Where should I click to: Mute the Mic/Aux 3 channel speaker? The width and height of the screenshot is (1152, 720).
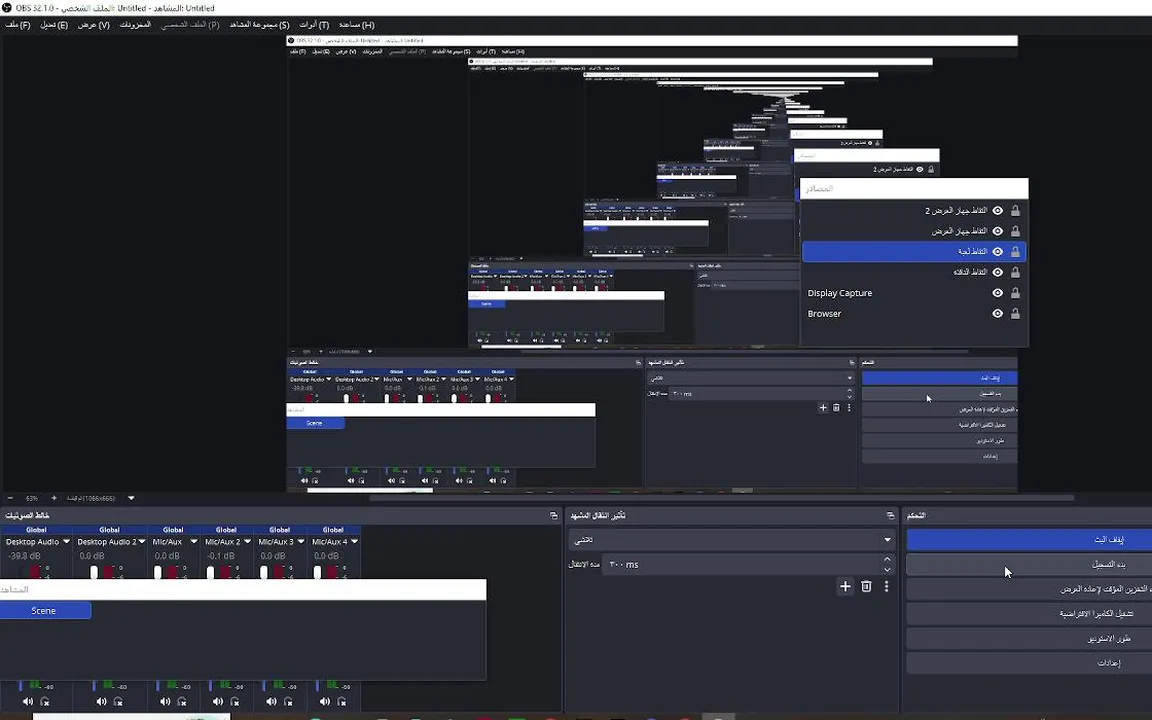(272, 702)
